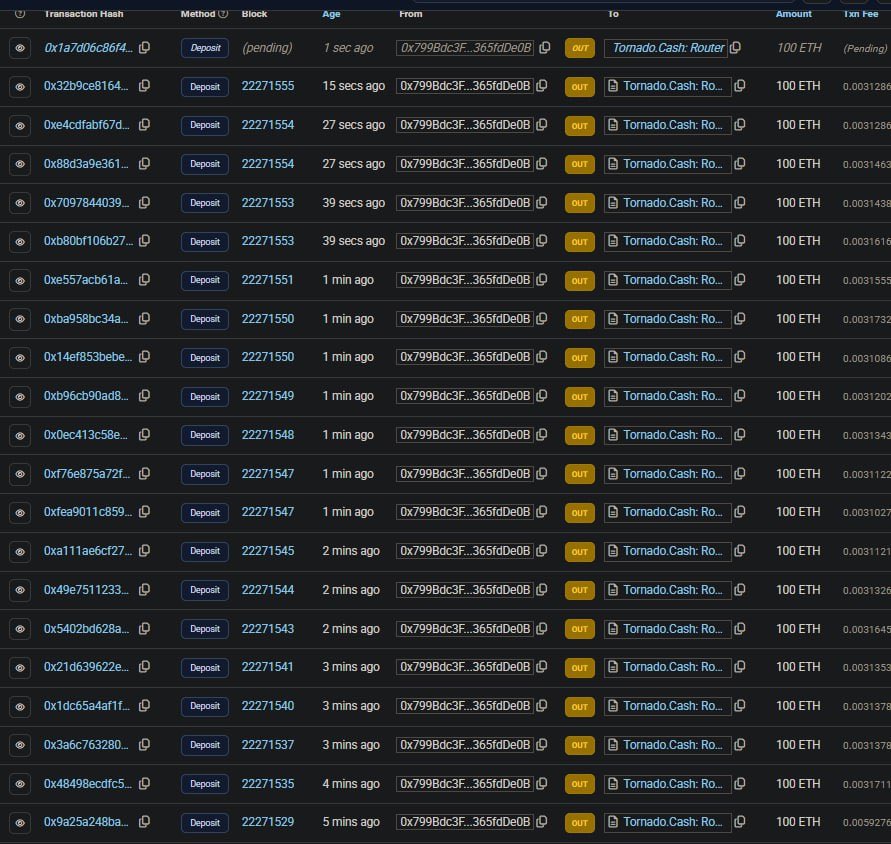Open block 22271551 details
891x844 pixels.
[x=267, y=280]
